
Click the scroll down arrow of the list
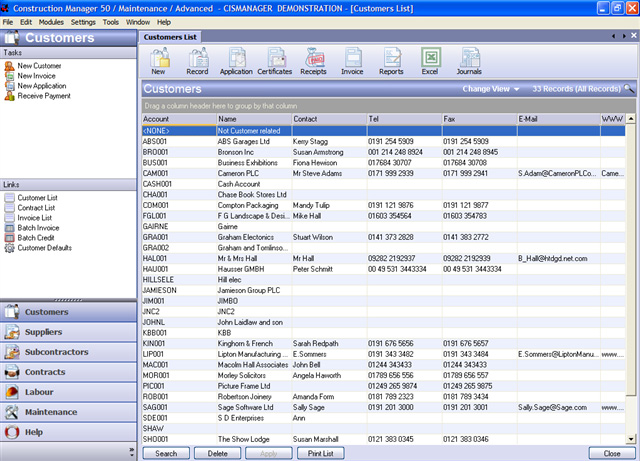631,439
